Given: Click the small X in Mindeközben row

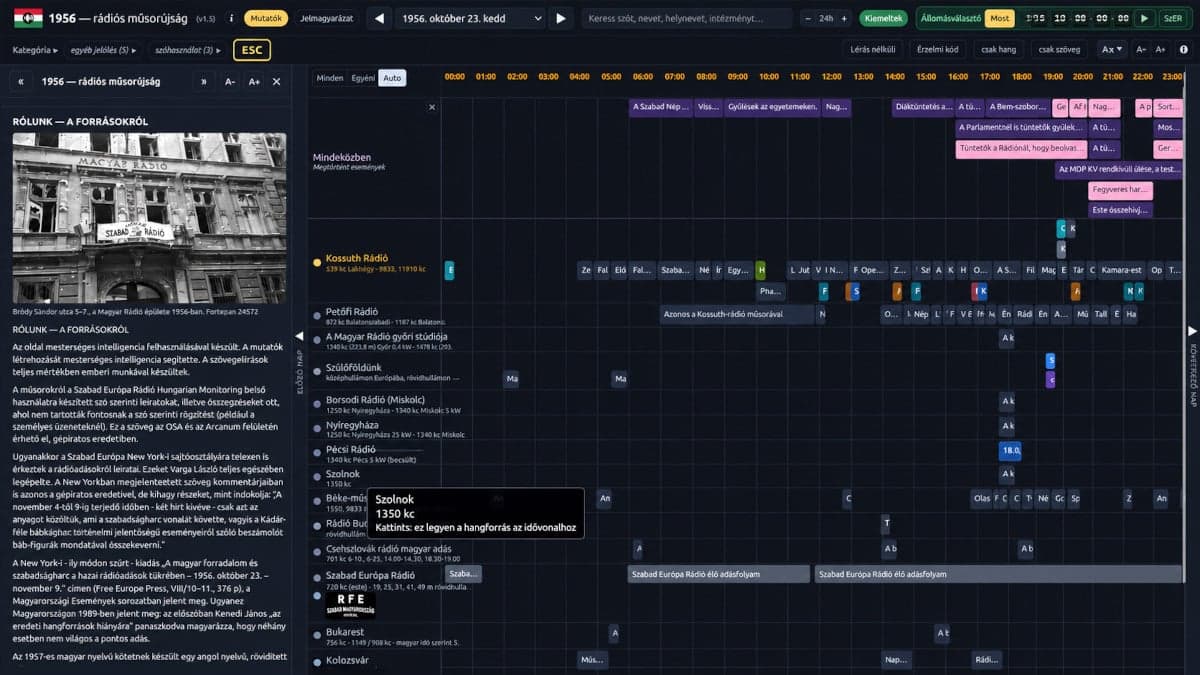Looking at the screenshot, I should pyautogui.click(x=432, y=107).
